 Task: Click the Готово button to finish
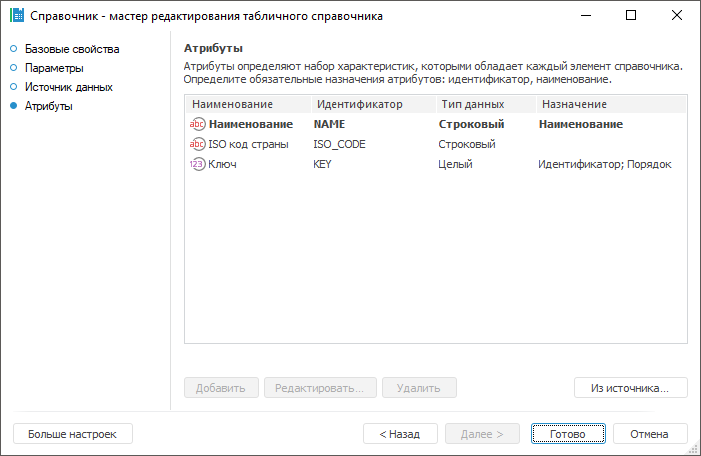click(567, 434)
